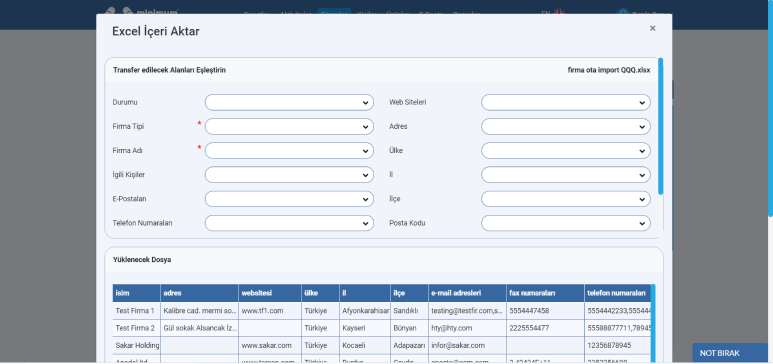Viewport: 773px width, 364px height.
Task: Open the Web Siteleri dropdown
Action: [x=566, y=103]
